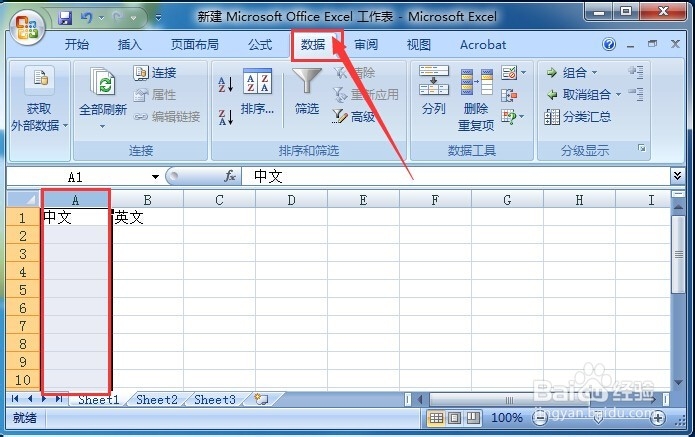Click the select-all corner of the grid
This screenshot has width=695, height=437.
pyautogui.click(x=23, y=199)
